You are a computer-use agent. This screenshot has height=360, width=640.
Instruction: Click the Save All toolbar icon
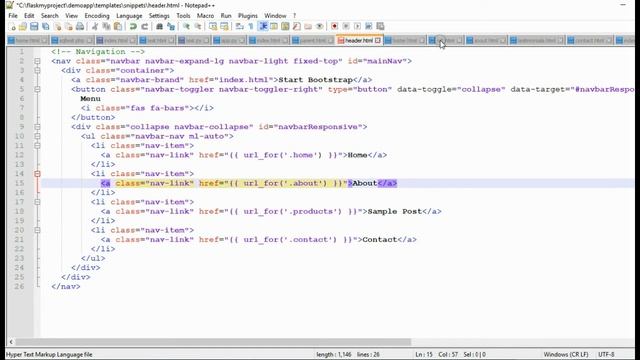(x=46, y=27)
